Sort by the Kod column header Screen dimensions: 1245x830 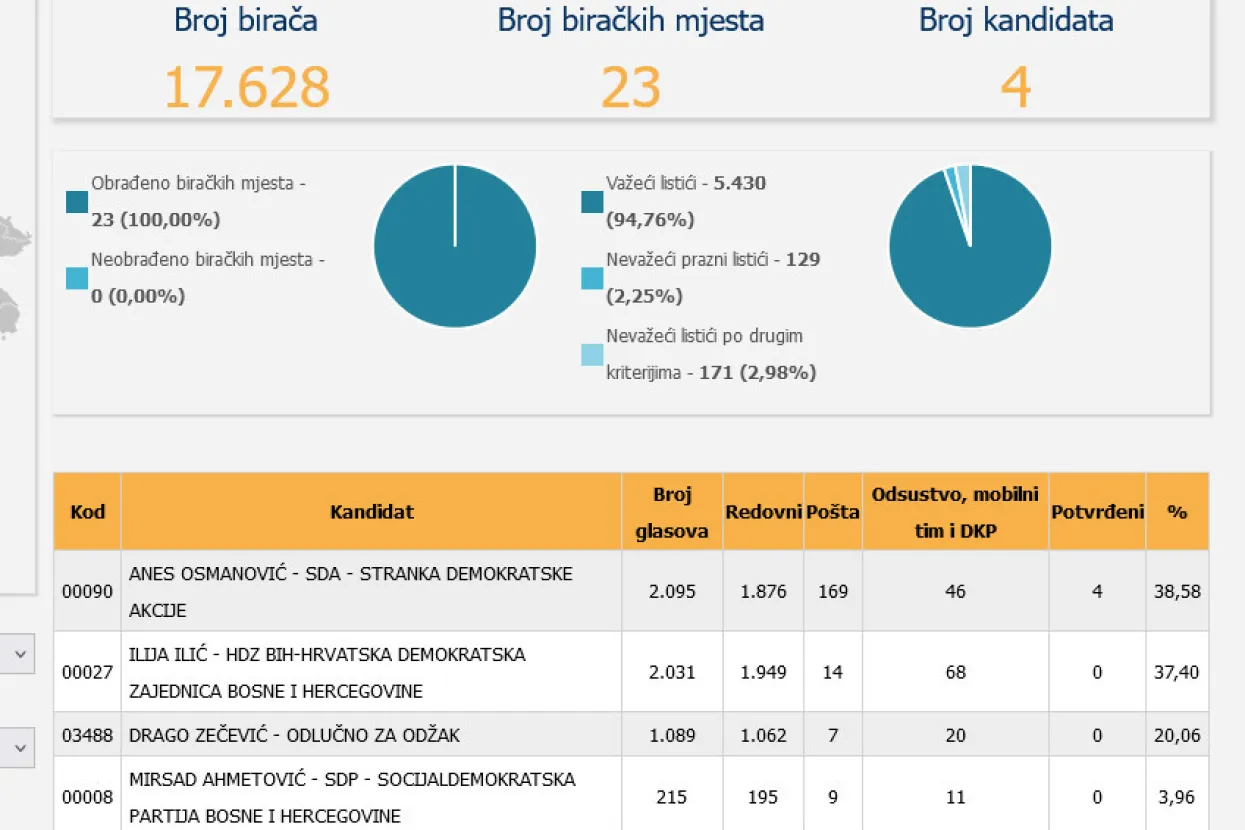tap(87, 512)
